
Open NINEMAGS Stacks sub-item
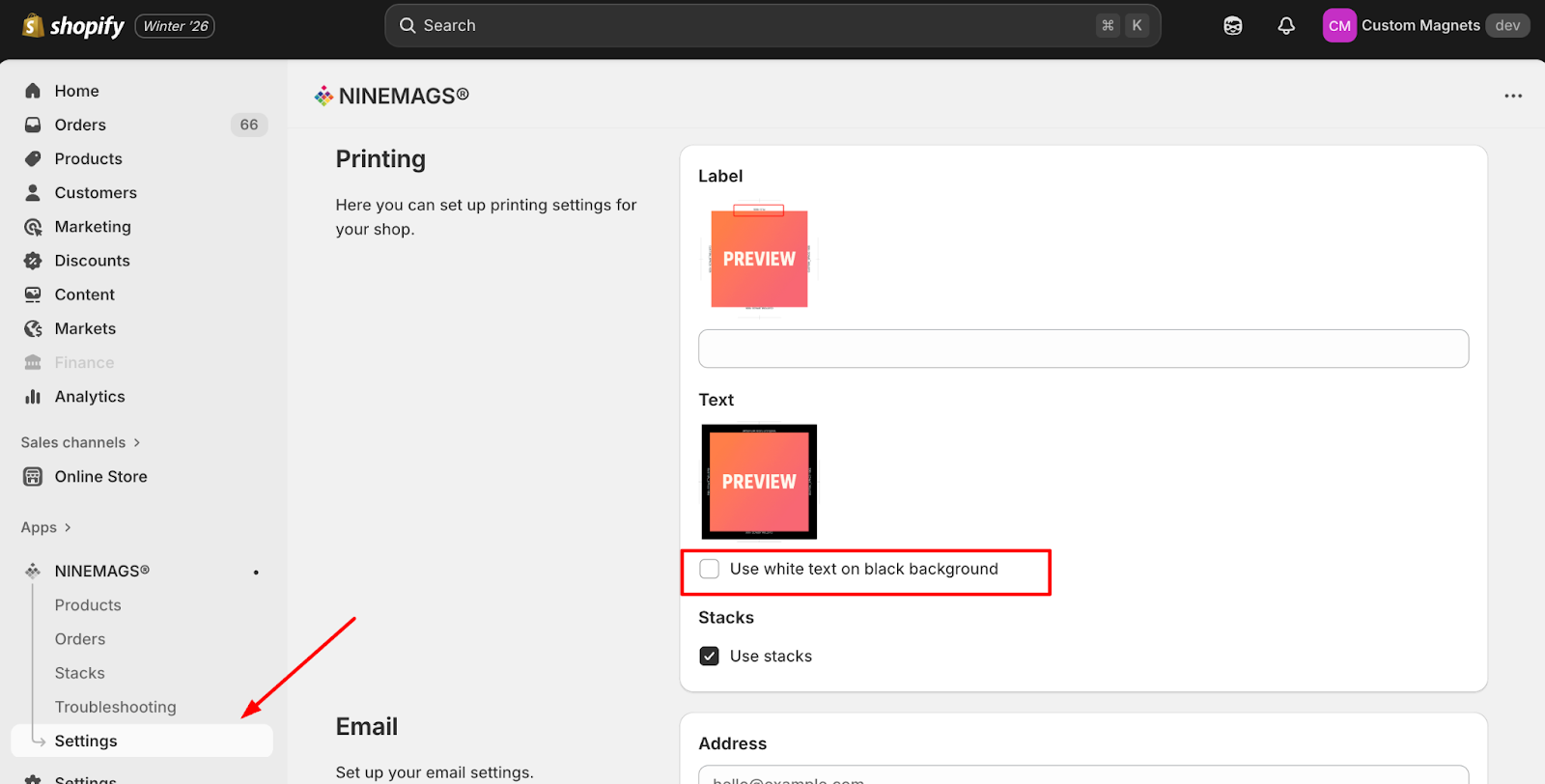click(80, 673)
